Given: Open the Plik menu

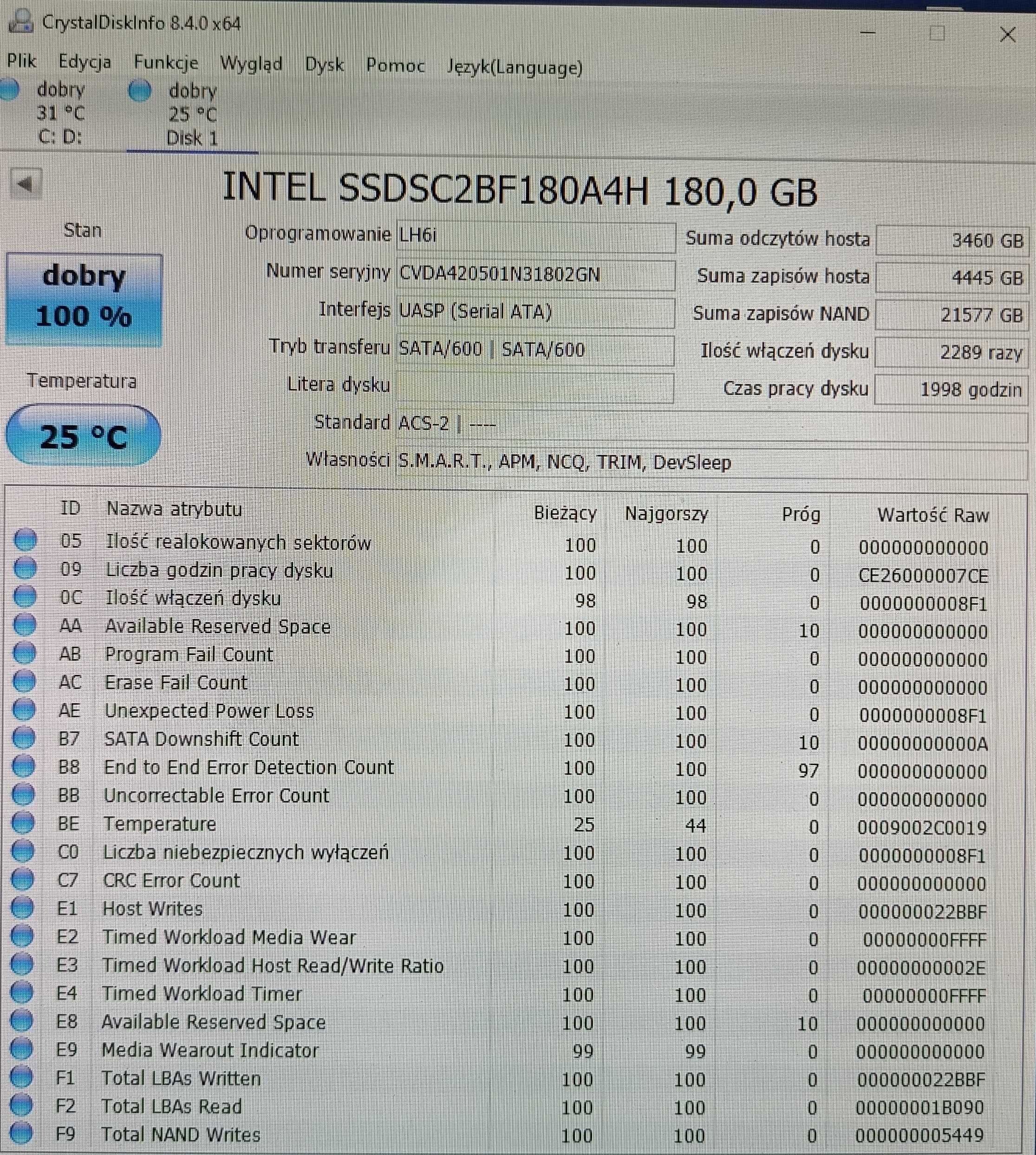Looking at the screenshot, I should [x=22, y=61].
